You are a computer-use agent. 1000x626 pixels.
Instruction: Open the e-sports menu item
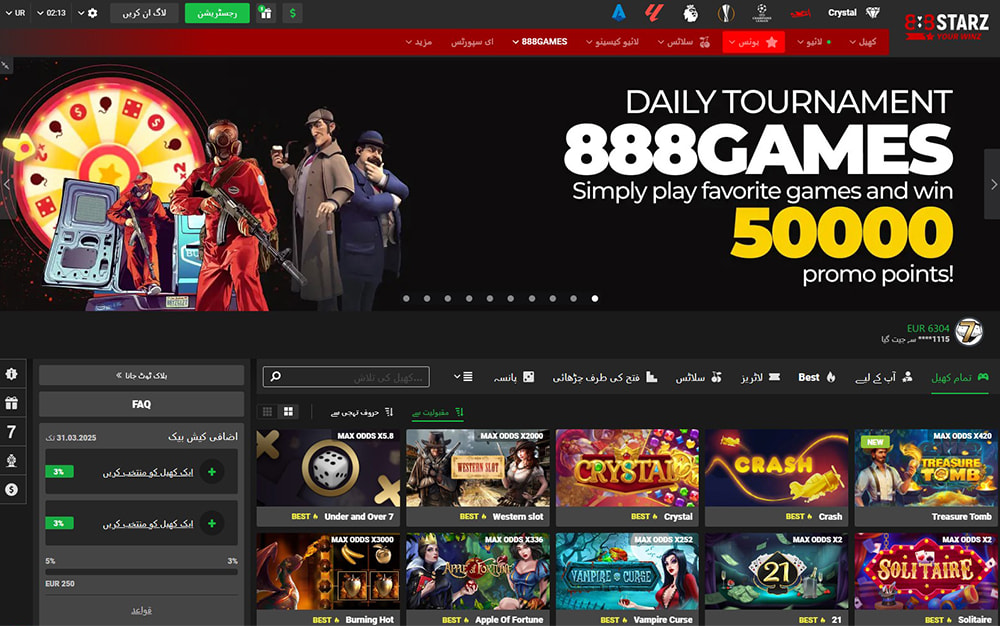(472, 42)
